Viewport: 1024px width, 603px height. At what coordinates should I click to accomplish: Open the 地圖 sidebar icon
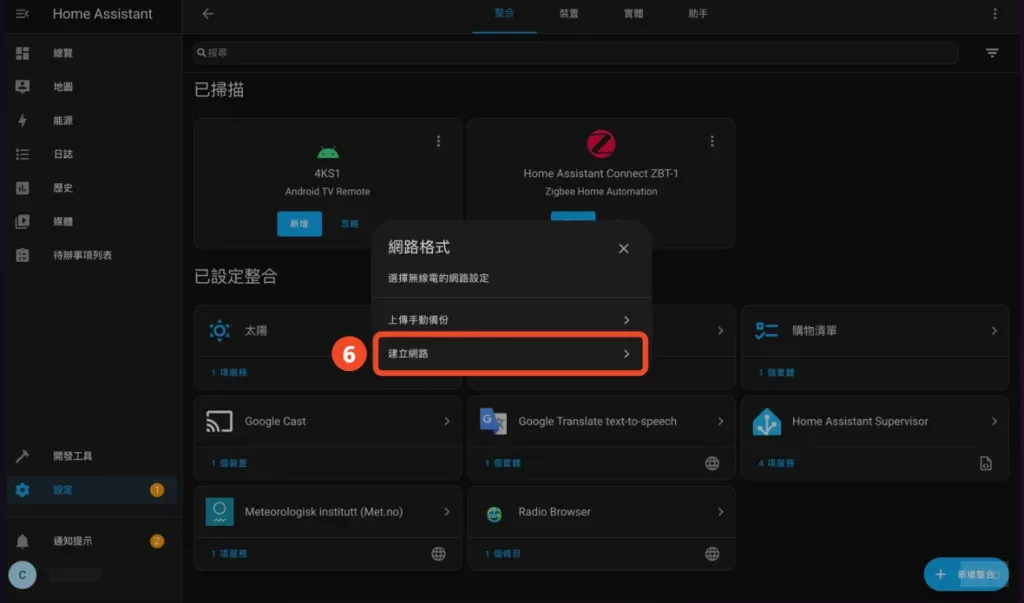(21, 86)
